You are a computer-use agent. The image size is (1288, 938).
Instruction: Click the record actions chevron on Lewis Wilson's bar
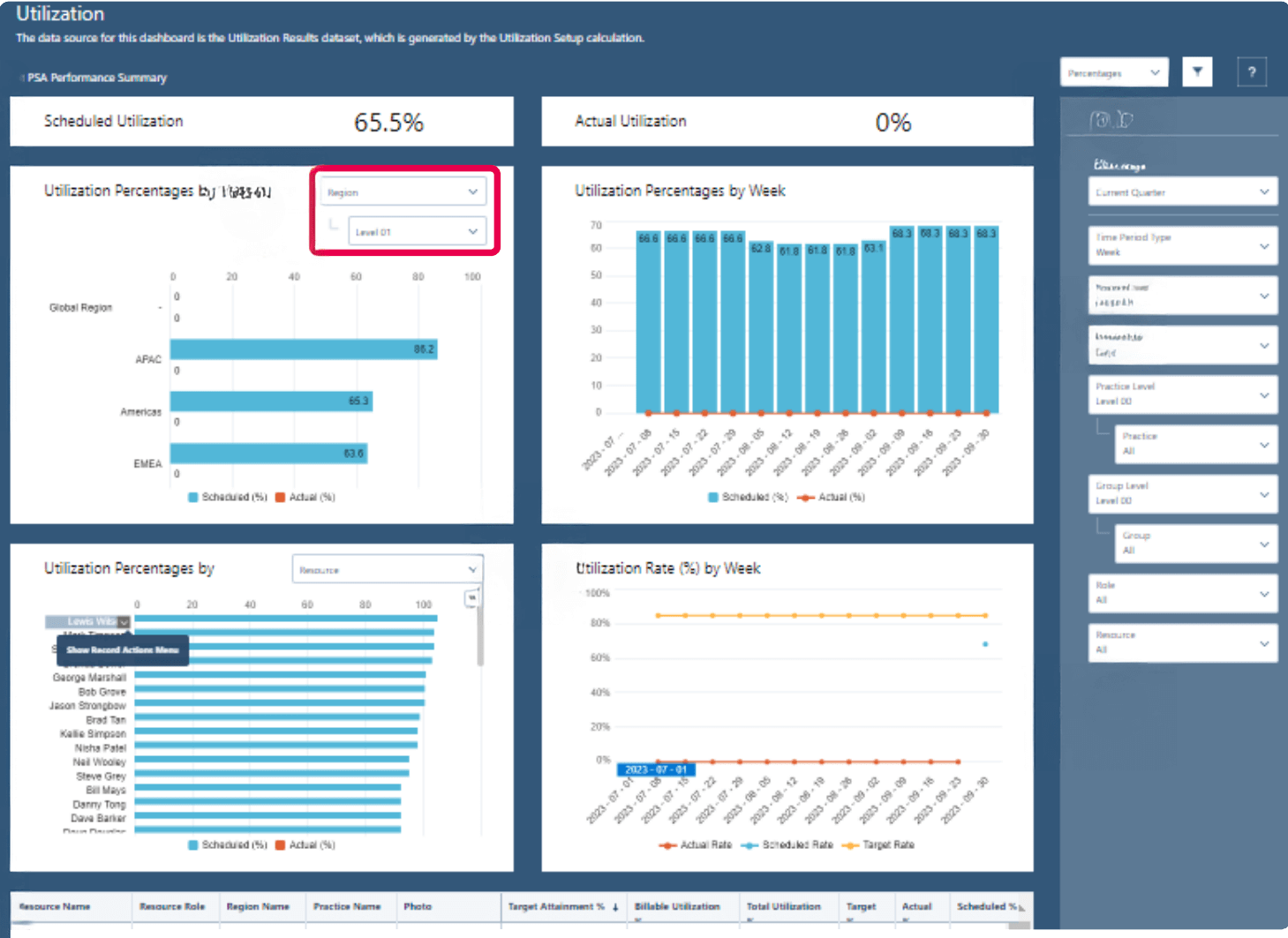[x=124, y=622]
